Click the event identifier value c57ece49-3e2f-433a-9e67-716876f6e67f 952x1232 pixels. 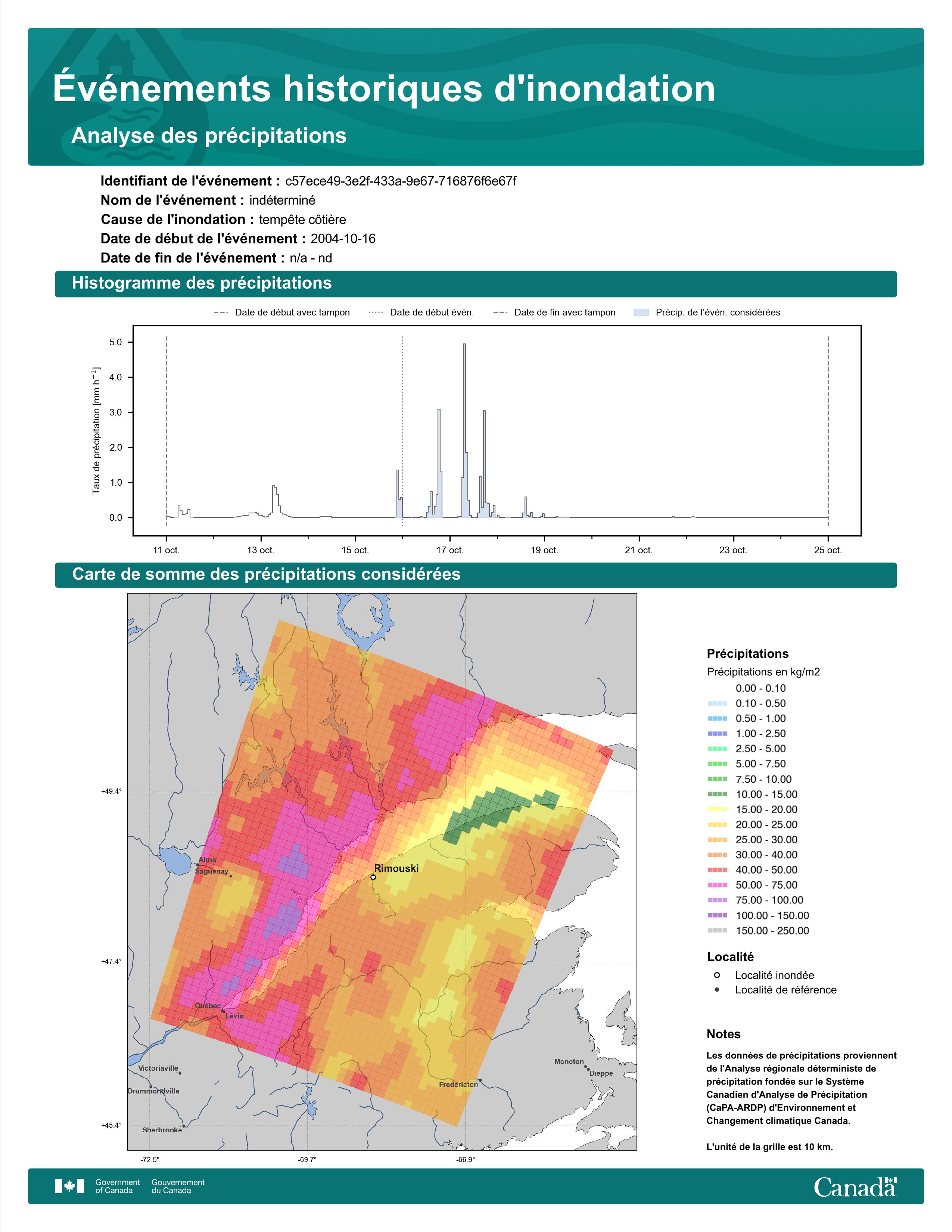coord(401,181)
